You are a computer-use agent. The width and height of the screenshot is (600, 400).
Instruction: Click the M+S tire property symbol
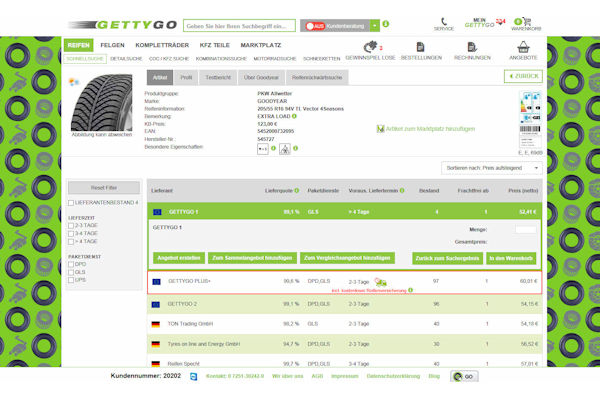point(262,149)
